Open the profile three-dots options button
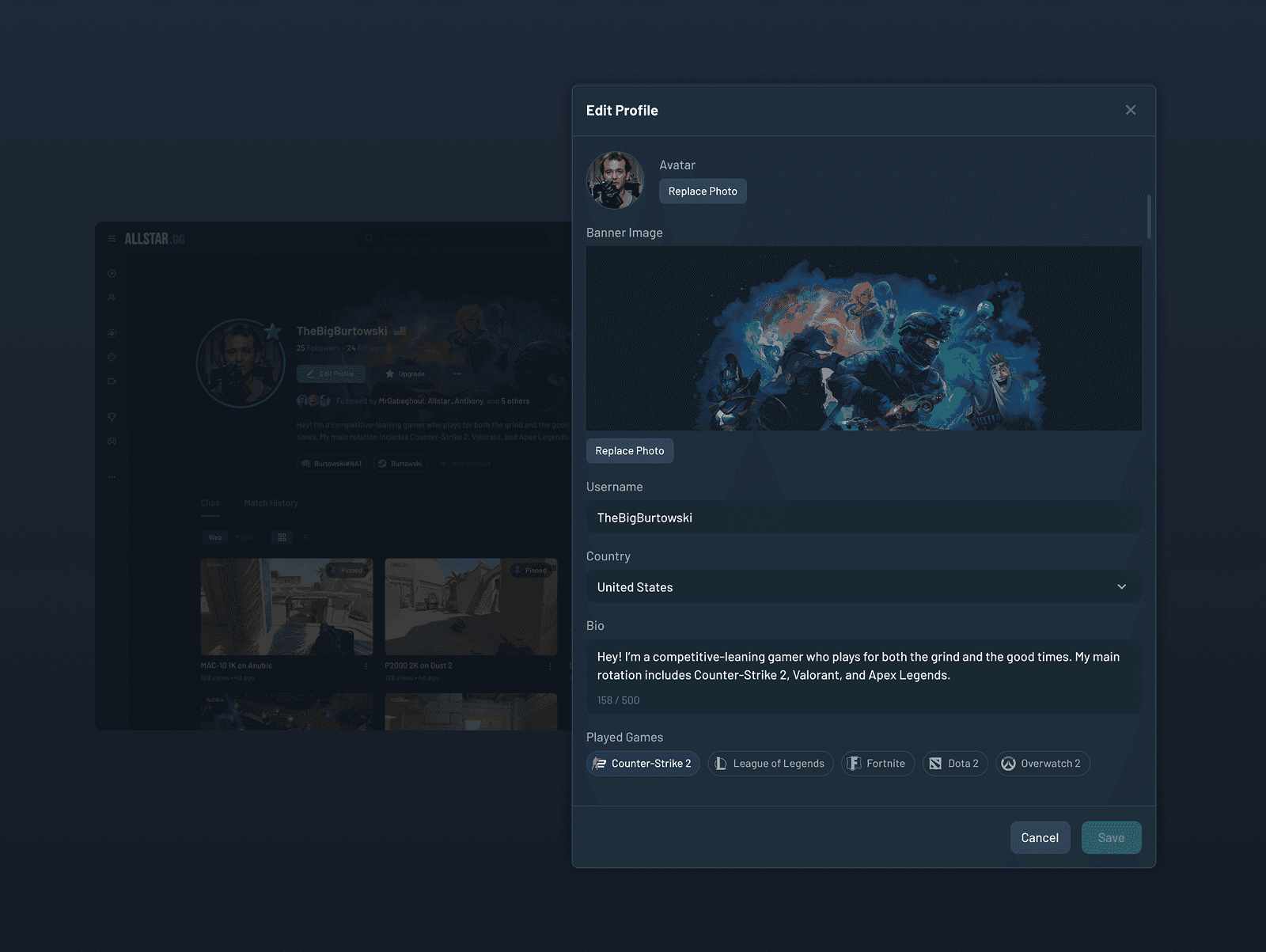The height and width of the screenshot is (952, 1266). [457, 374]
